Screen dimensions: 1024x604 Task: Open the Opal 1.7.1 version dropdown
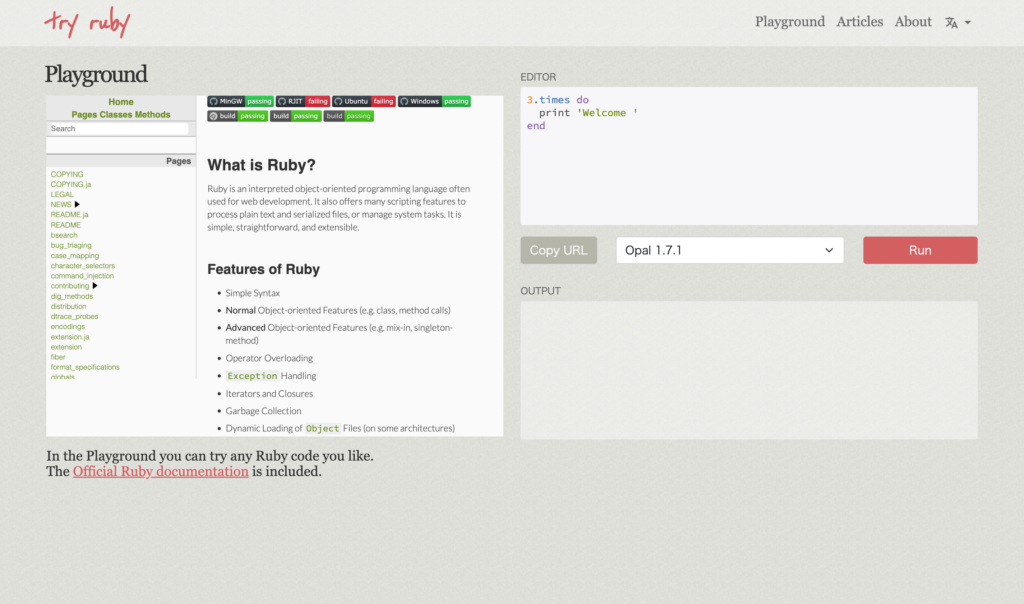click(729, 250)
